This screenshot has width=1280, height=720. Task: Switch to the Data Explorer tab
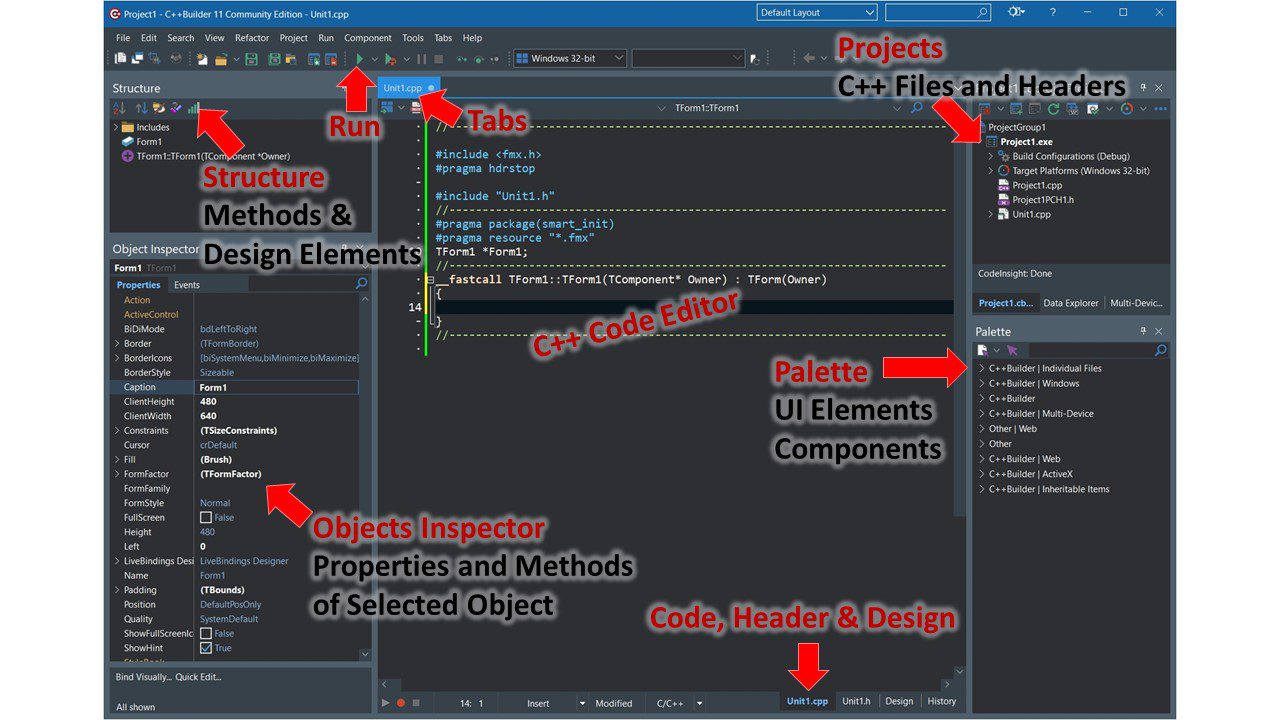coord(1071,303)
